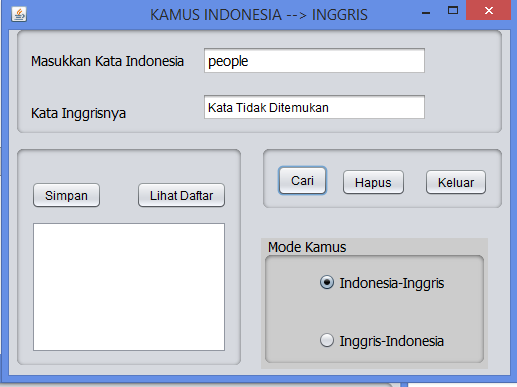Click the 'Kata Tidak Ditemukan' result field
517x387 pixels.
click(314, 107)
